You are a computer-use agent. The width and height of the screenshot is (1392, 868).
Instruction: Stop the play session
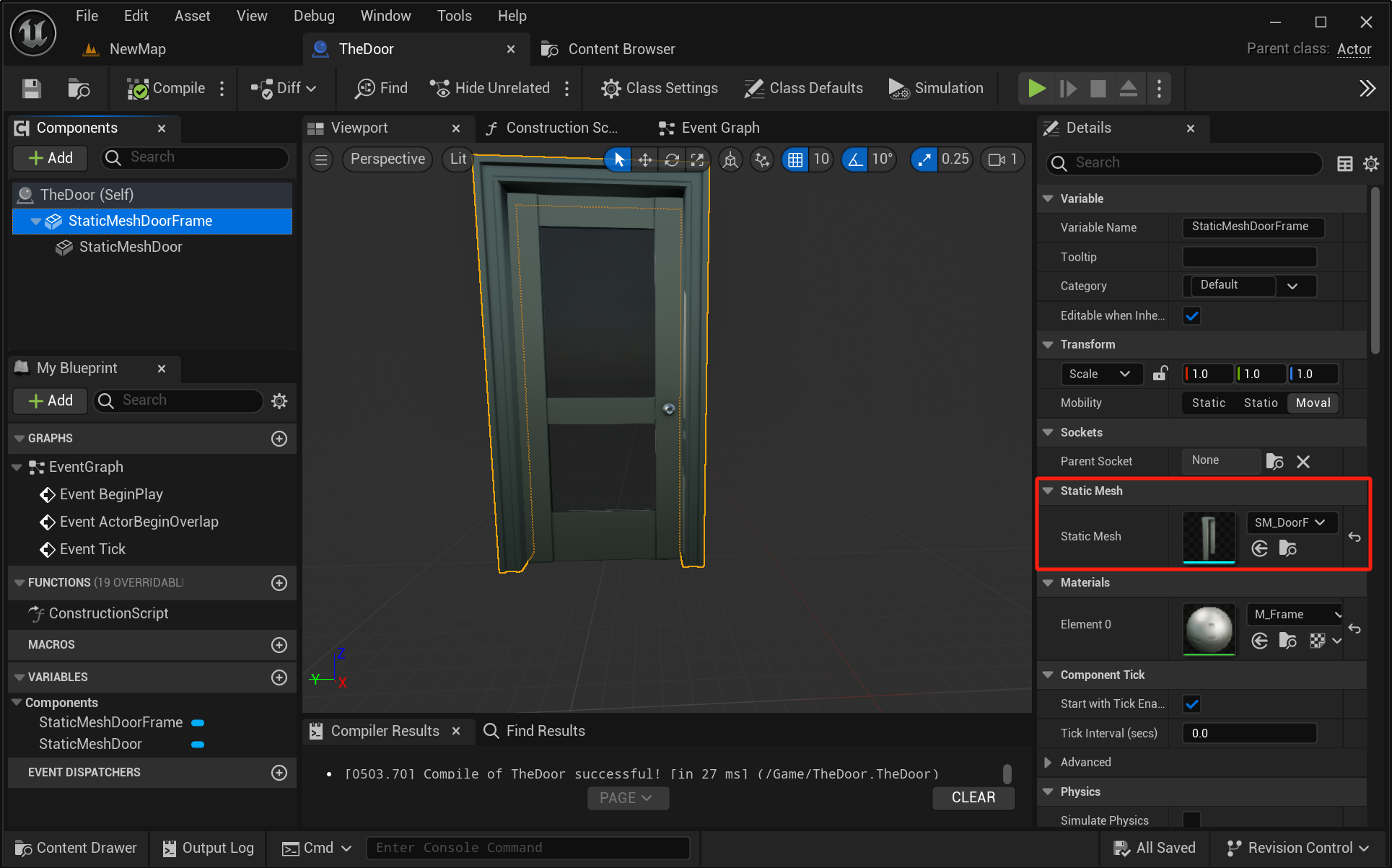(1098, 88)
